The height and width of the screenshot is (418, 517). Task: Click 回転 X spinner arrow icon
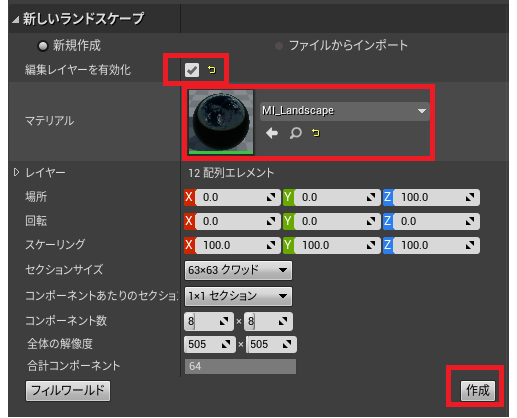click(271, 221)
